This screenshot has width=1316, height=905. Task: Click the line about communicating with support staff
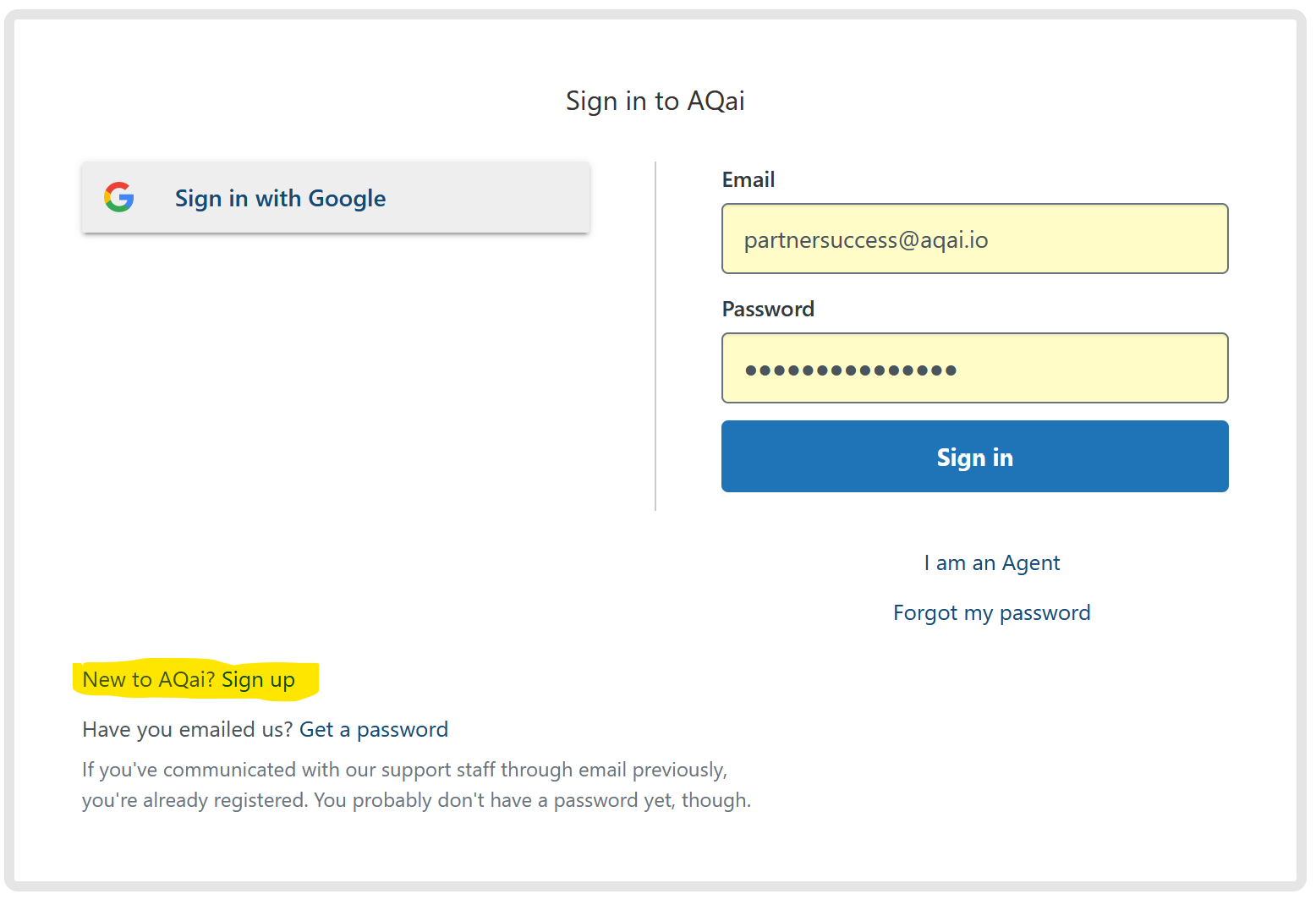coord(404,770)
